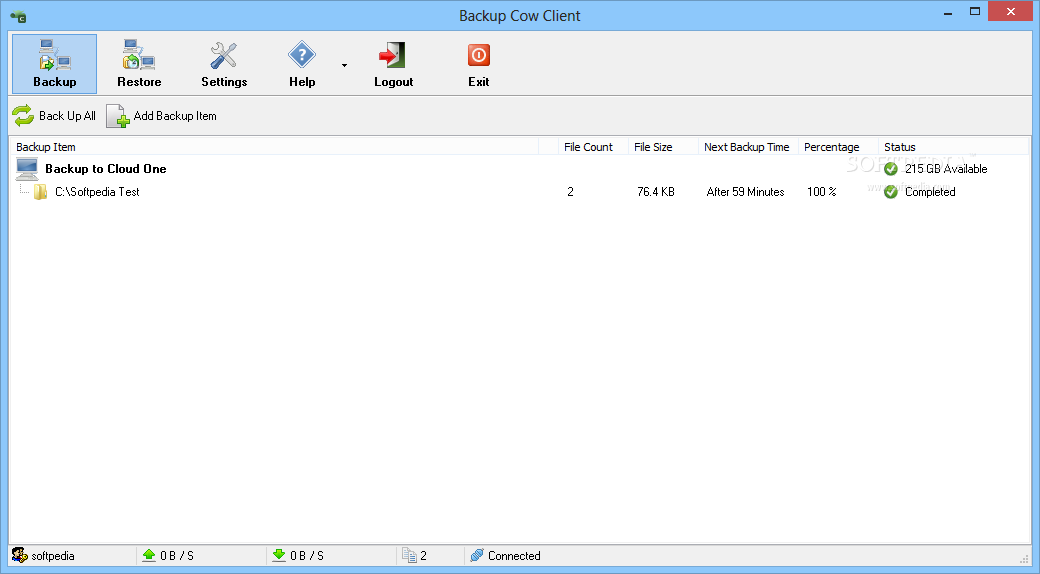The width and height of the screenshot is (1040, 574).
Task: Click the green download speed arrow icon
Action: pos(279,555)
